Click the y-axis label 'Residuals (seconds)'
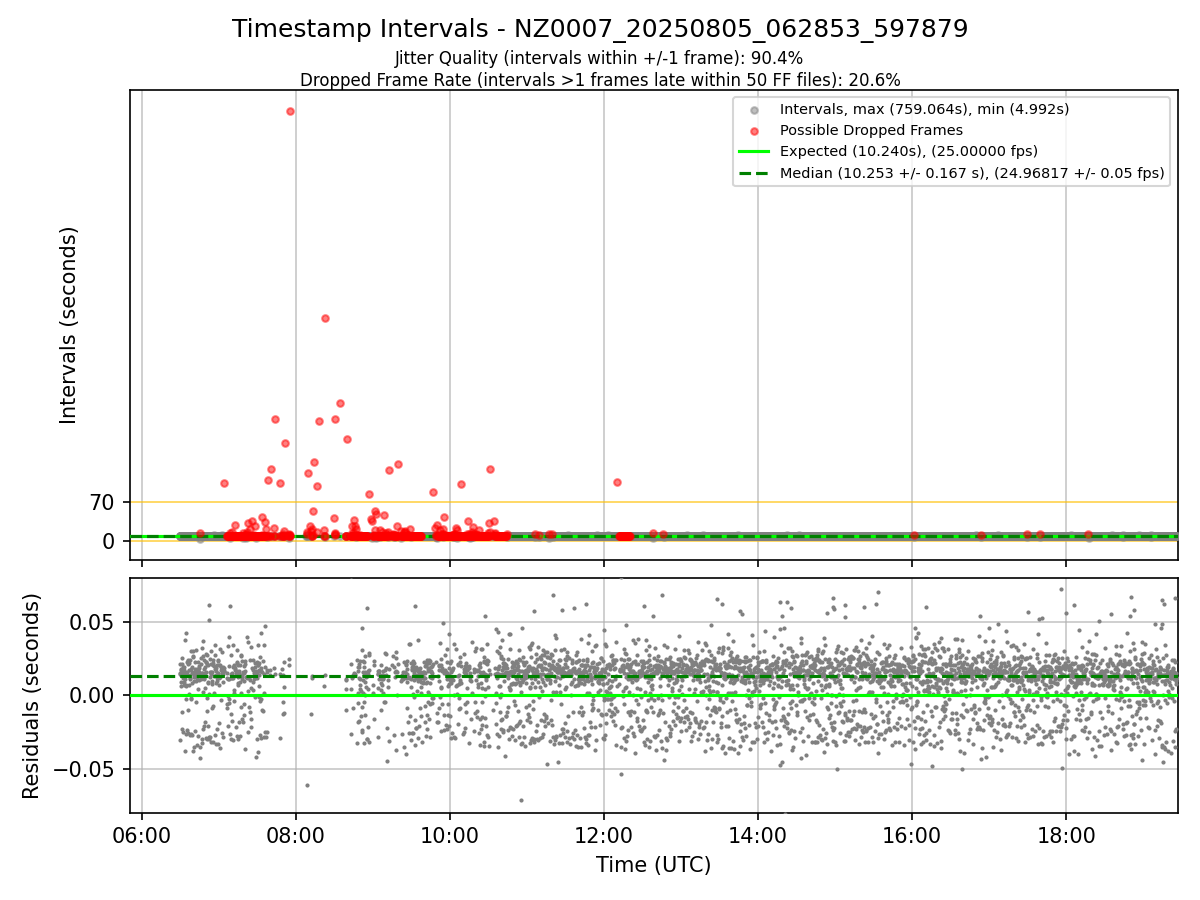Image resolution: width=1200 pixels, height=900 pixels. [x=32, y=696]
